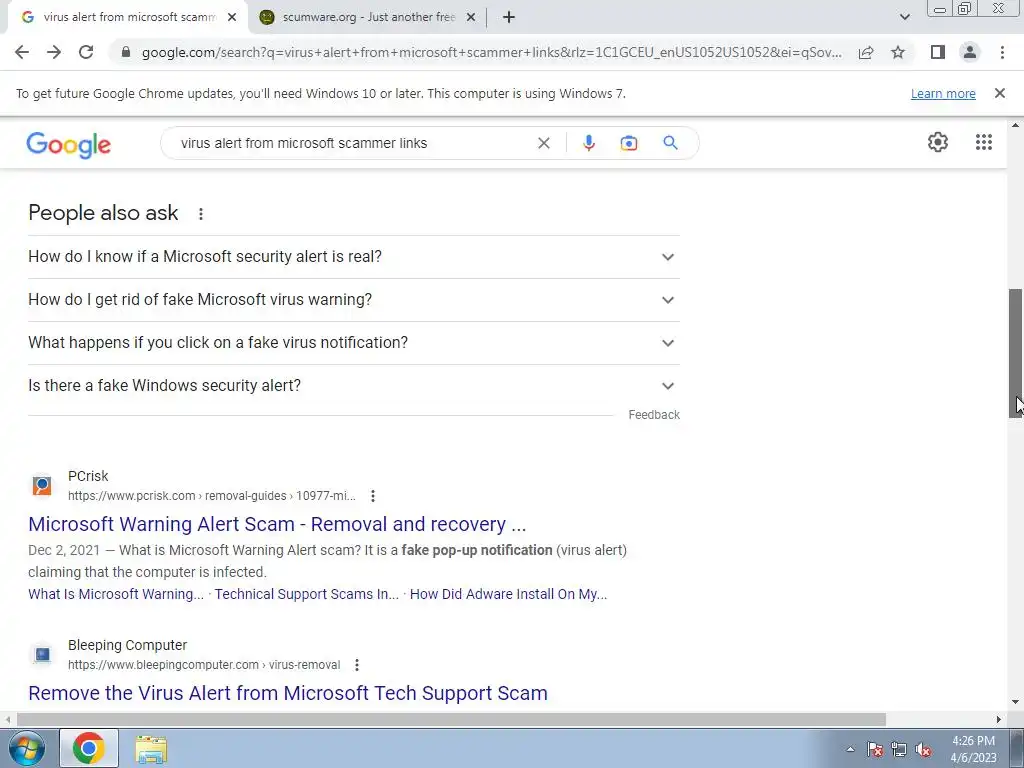Click the horizontal scrollbar right arrow
The width and height of the screenshot is (1024, 768).
click(x=999, y=720)
